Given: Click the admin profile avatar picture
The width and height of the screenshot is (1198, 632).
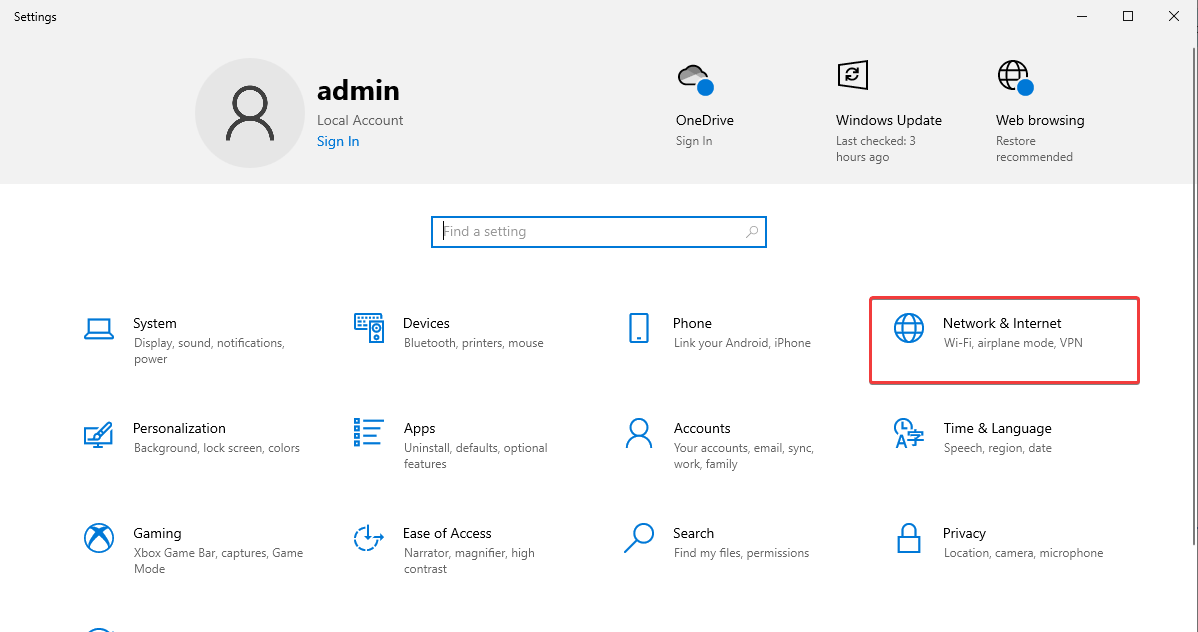Looking at the screenshot, I should coord(249,112).
